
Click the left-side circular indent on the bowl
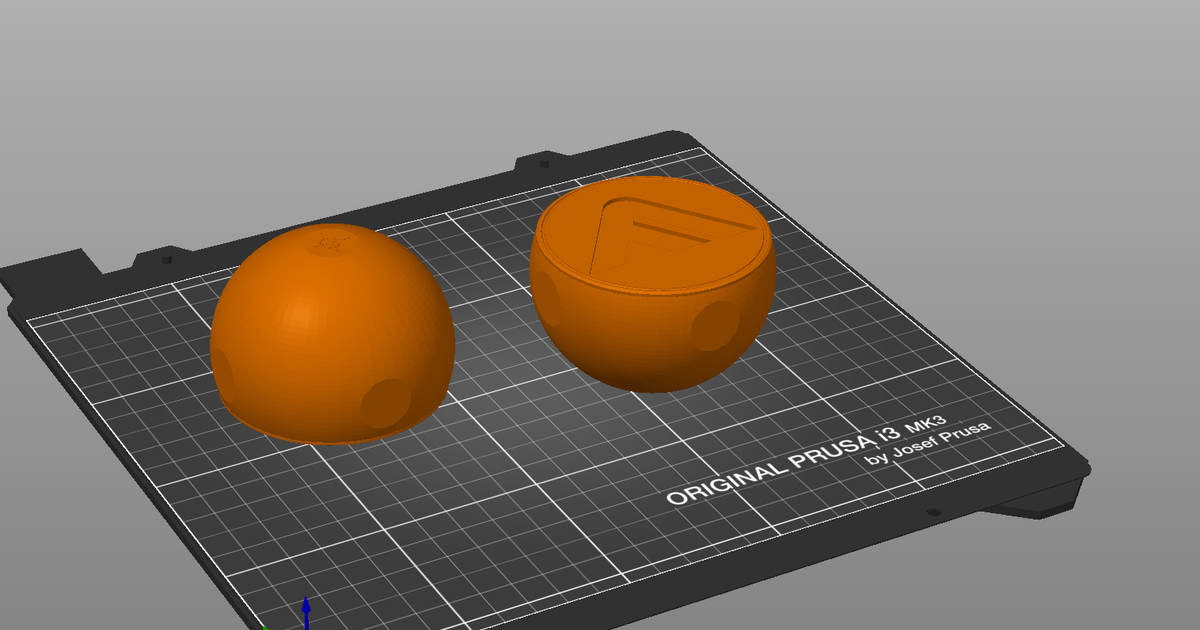pyautogui.click(x=547, y=299)
